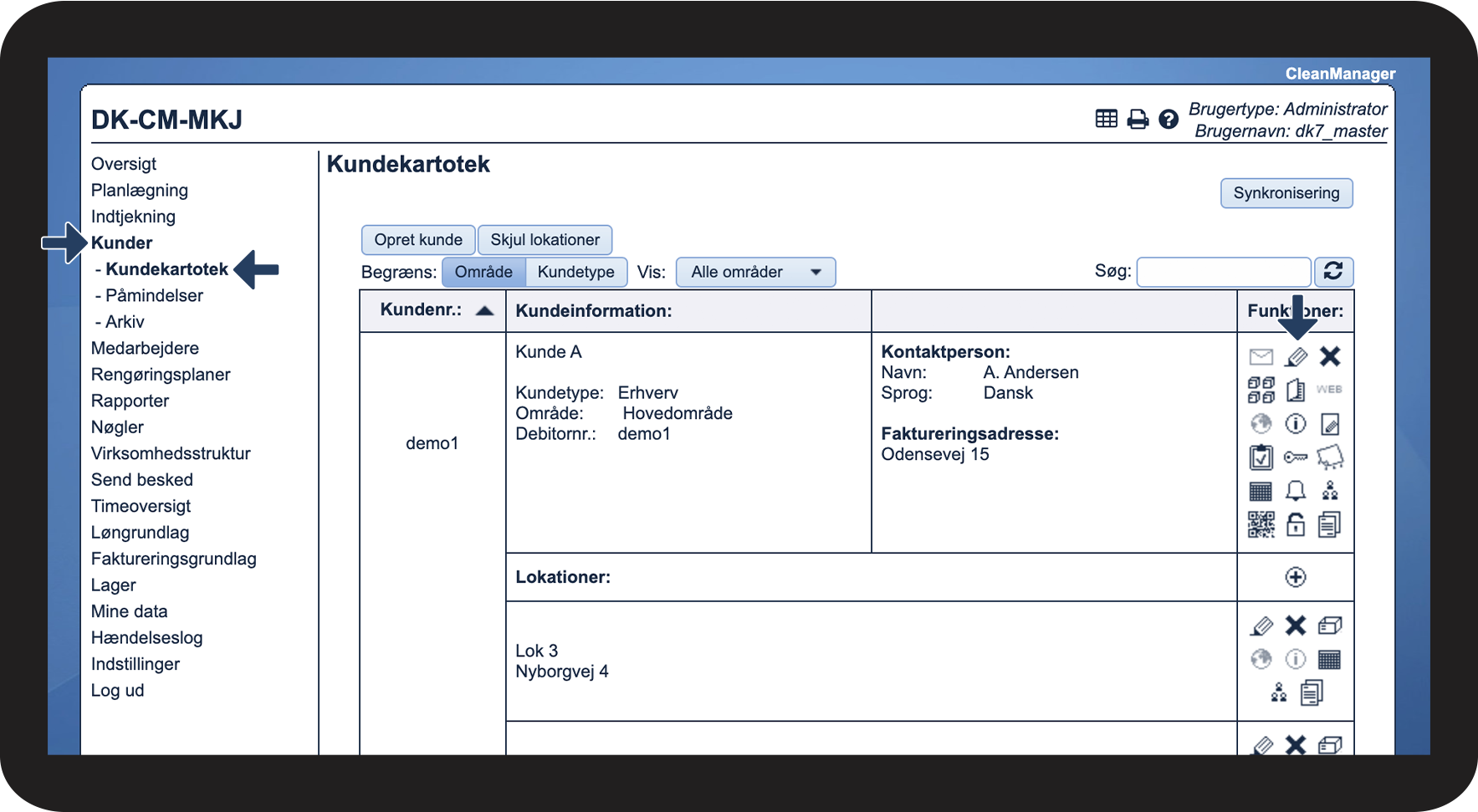Screen dimensions: 1478x812
Task: Open Send besked in the sidebar
Action: coord(142,480)
